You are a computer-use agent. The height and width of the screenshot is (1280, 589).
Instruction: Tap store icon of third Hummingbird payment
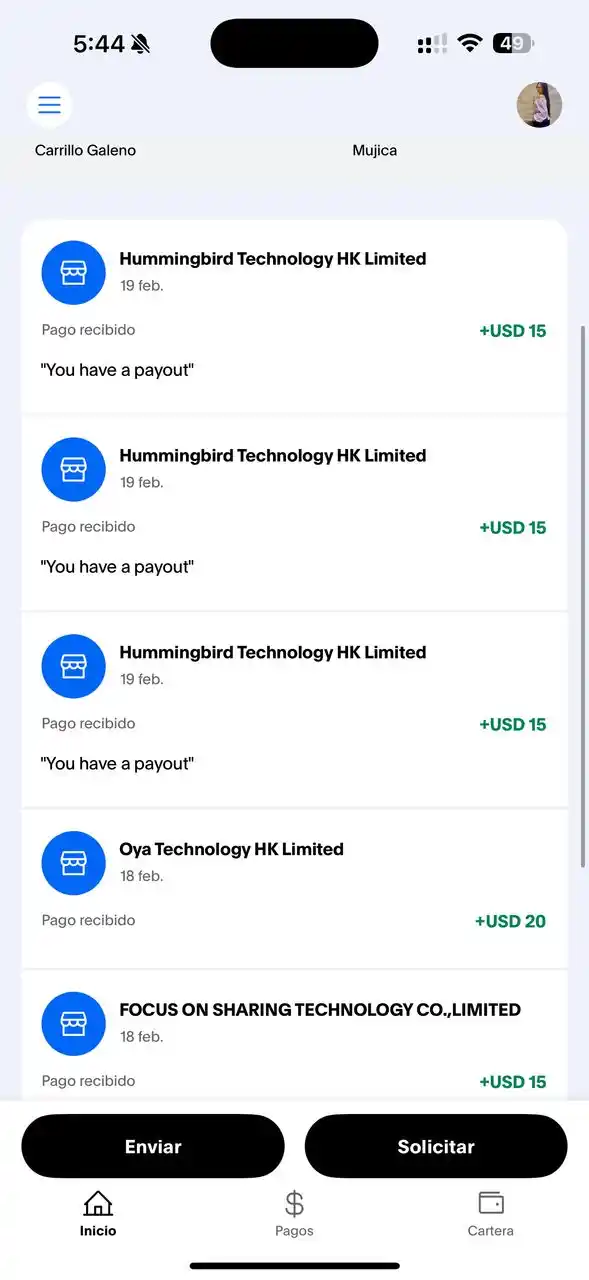pyautogui.click(x=74, y=667)
